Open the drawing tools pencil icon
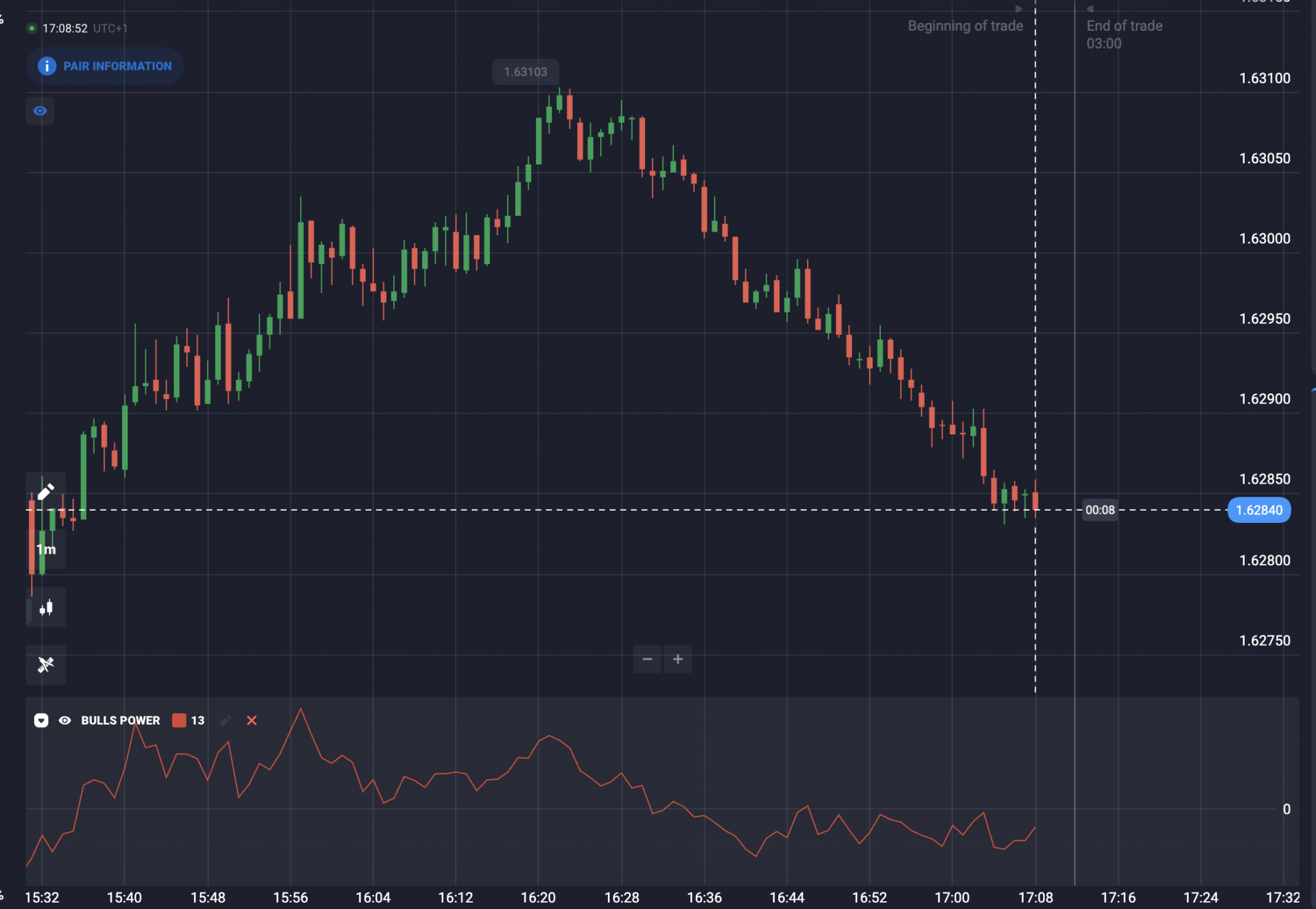The height and width of the screenshot is (909, 1316). point(46,492)
